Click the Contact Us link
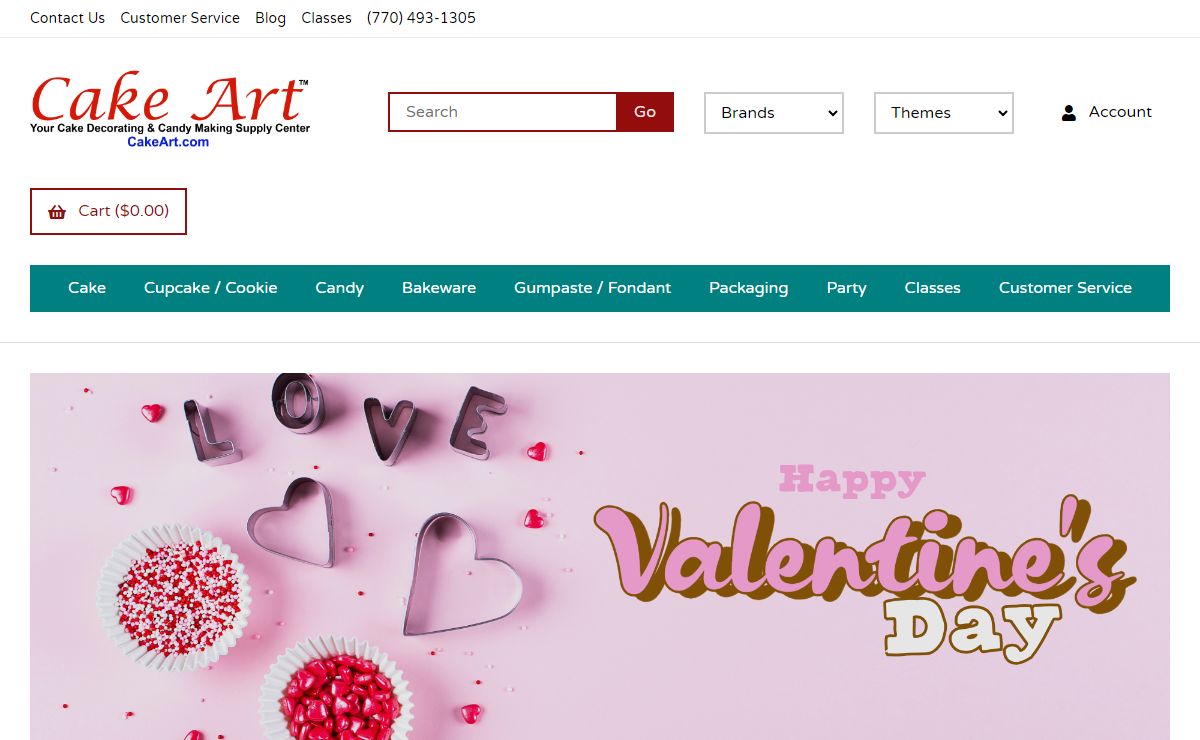The height and width of the screenshot is (740, 1200). point(67,18)
